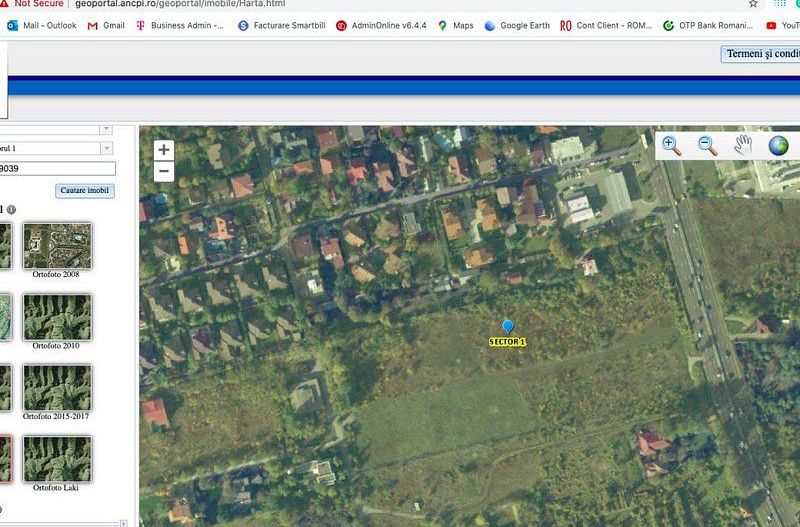This screenshot has height=527, width=800.
Task: Click the Not Secure warning icon
Action: [x=5, y=3]
